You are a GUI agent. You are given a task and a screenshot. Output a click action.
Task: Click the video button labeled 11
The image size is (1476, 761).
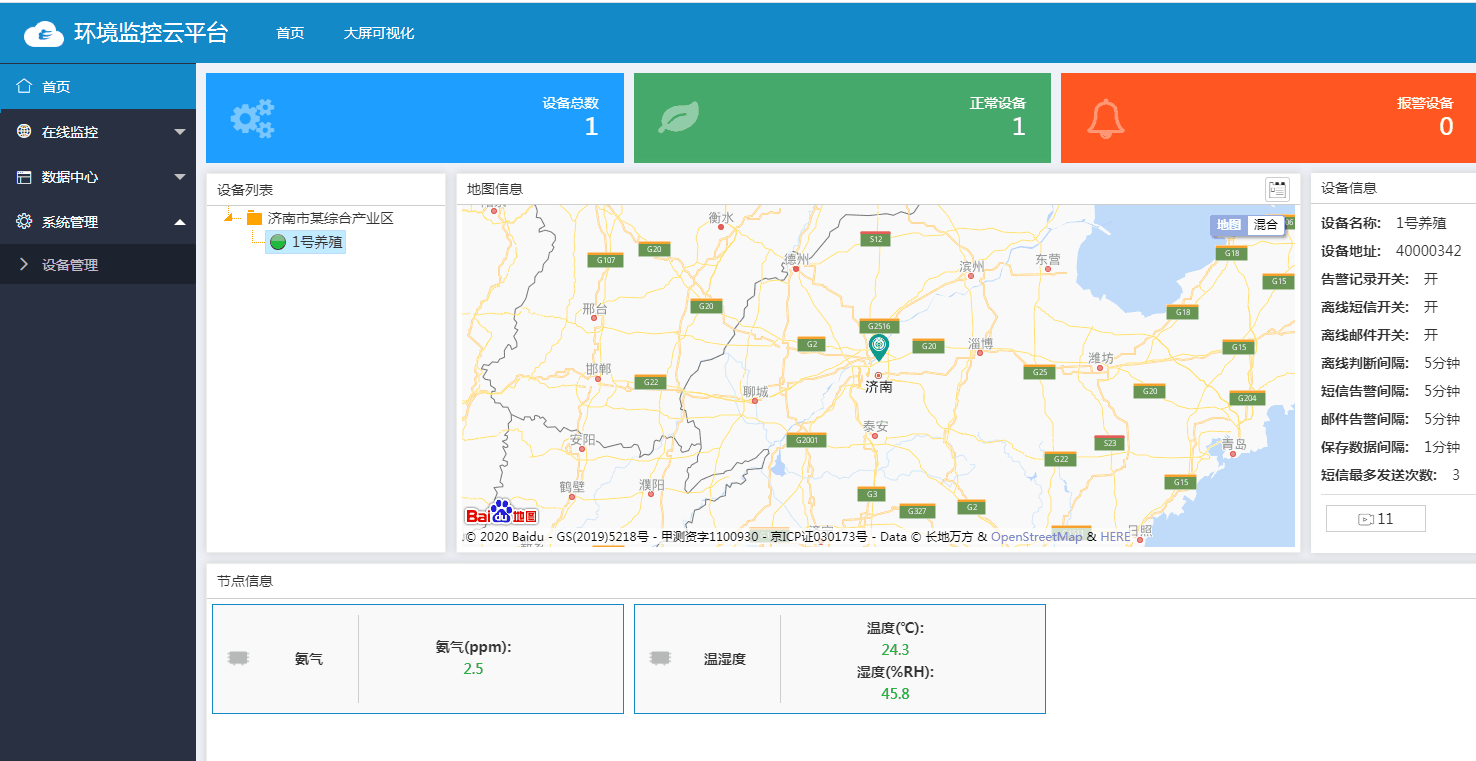[1375, 519]
